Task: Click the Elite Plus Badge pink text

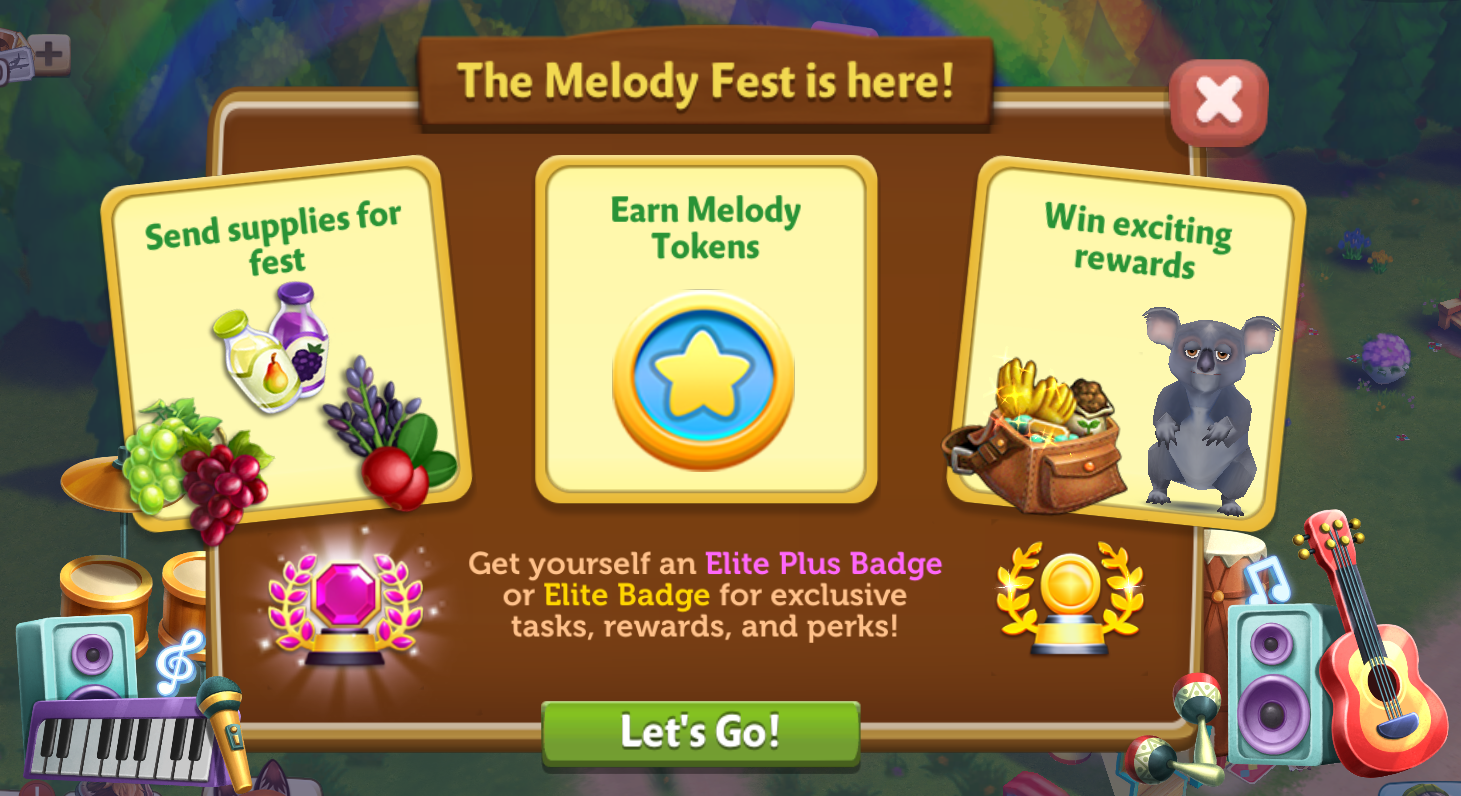Action: pos(824,563)
